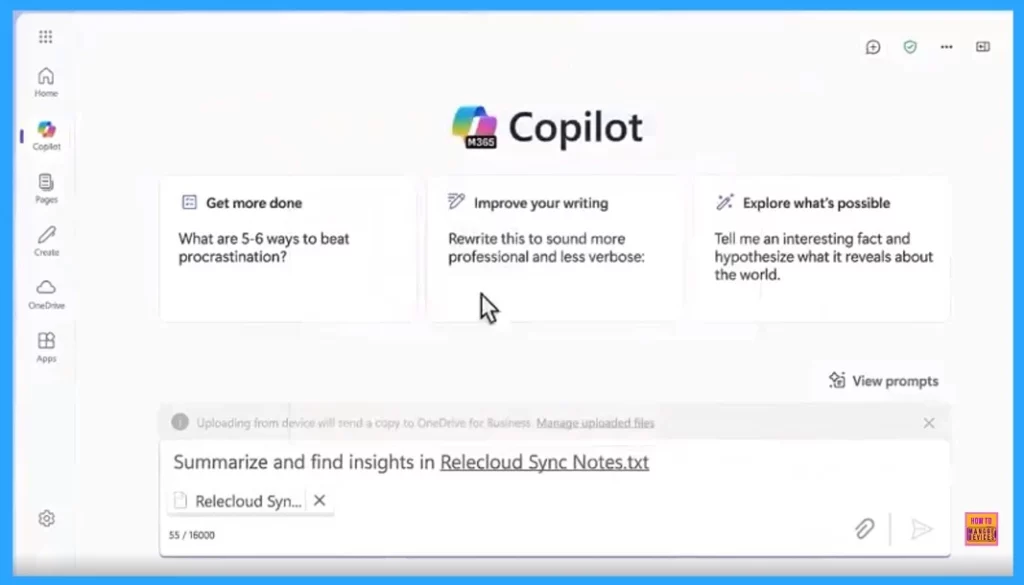Select the Explore what's possible prompt card
The height and width of the screenshot is (585, 1024).
pos(822,249)
